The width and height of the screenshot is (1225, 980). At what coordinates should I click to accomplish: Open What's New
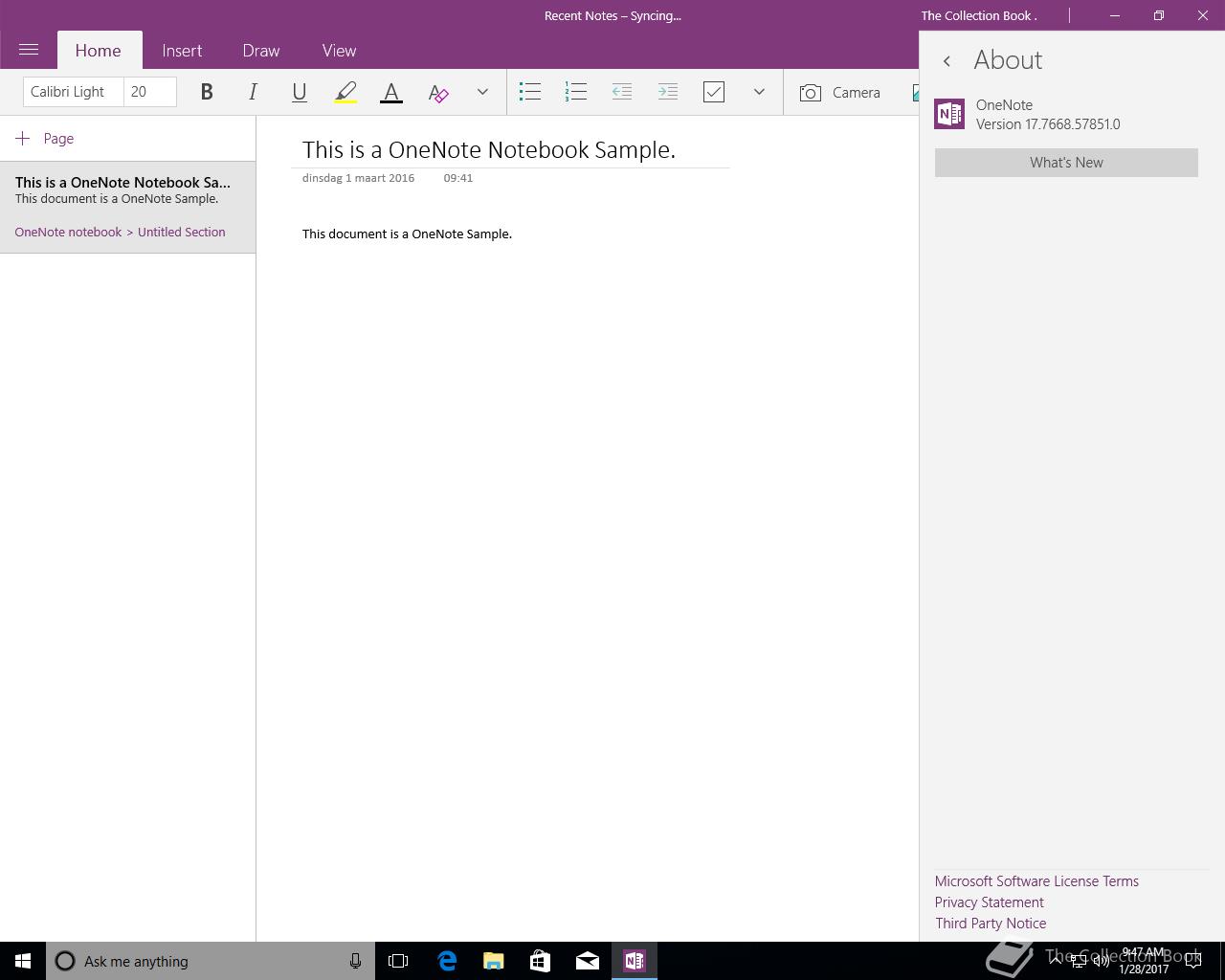coord(1066,163)
